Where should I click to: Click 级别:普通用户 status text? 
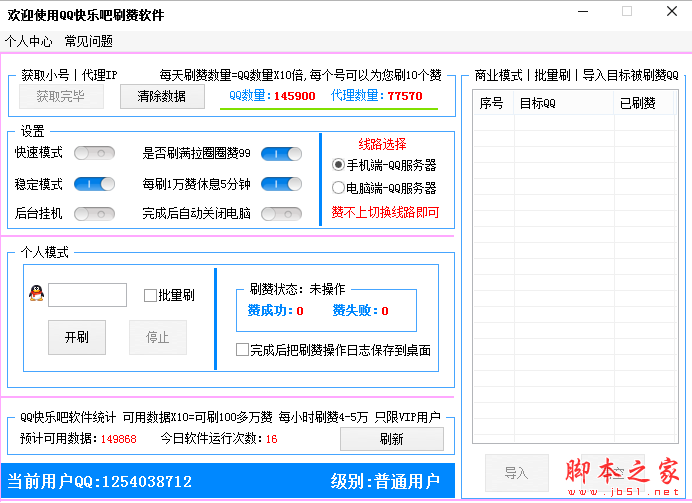click(x=385, y=481)
